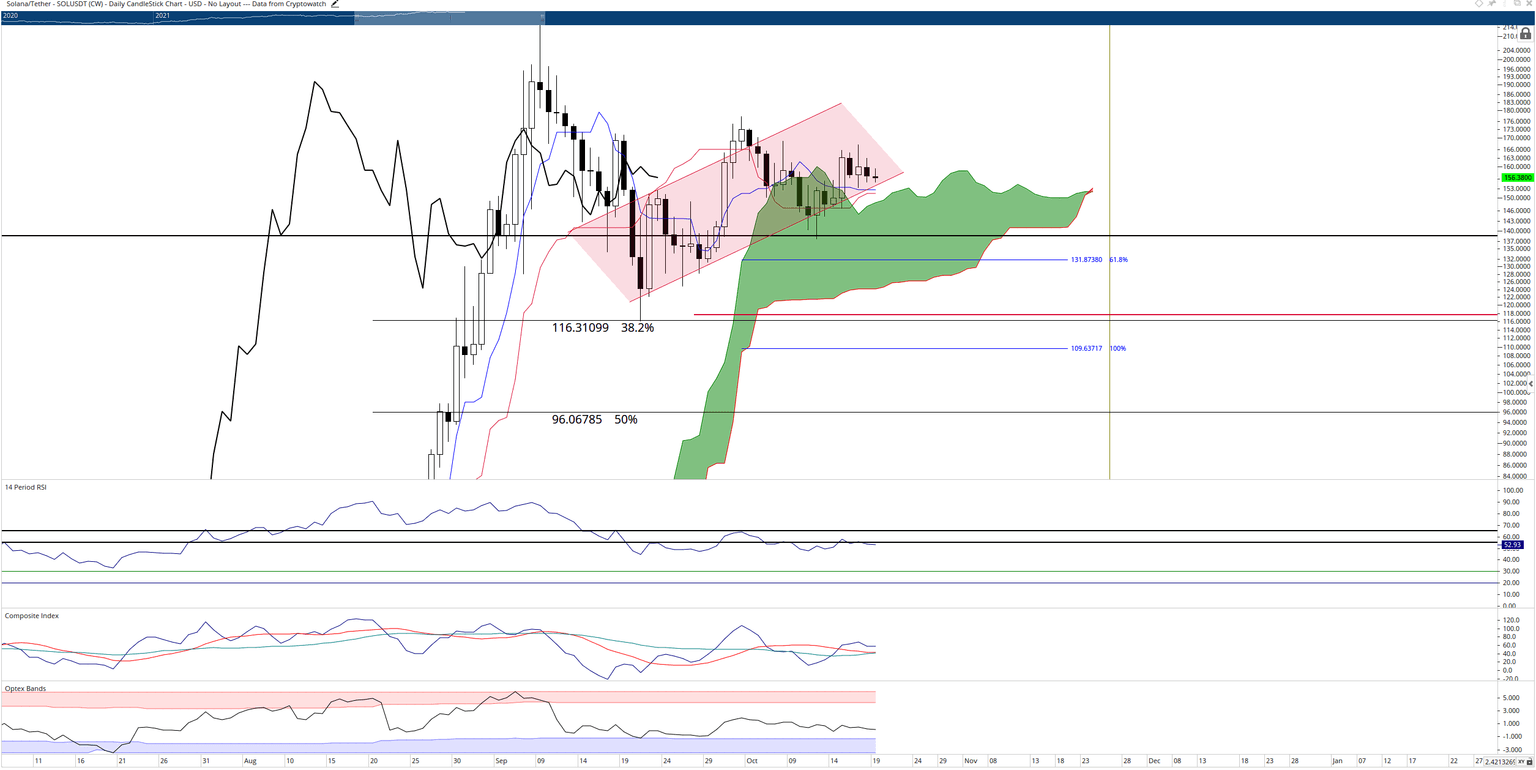Click the 52.93 RSI value tag
This screenshot has height=770, width=1536.
pyautogui.click(x=1513, y=545)
